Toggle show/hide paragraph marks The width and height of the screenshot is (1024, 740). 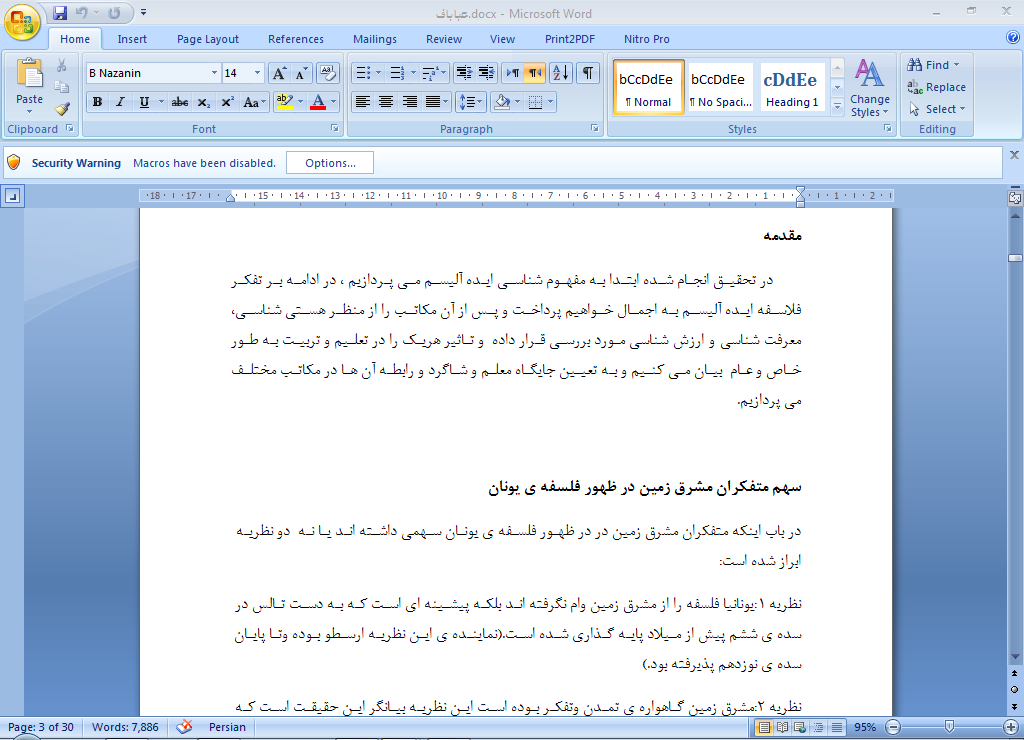(588, 73)
